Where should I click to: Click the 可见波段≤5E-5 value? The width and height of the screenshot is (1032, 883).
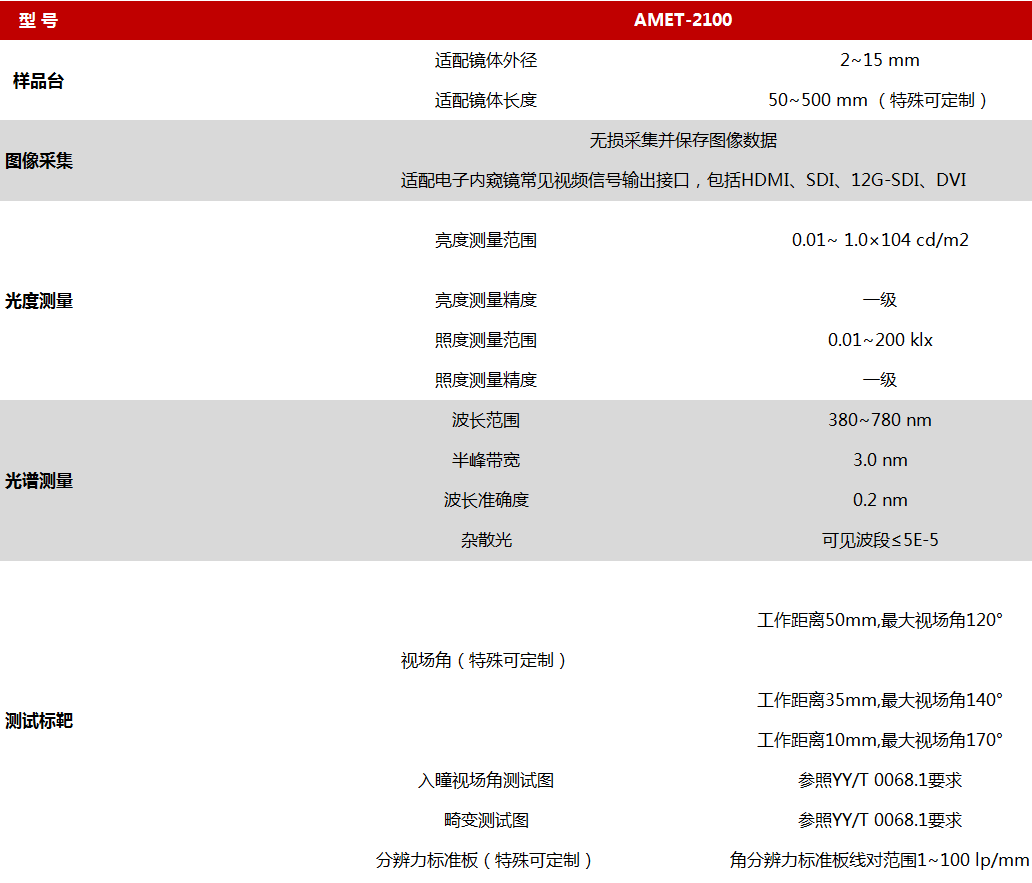879,540
